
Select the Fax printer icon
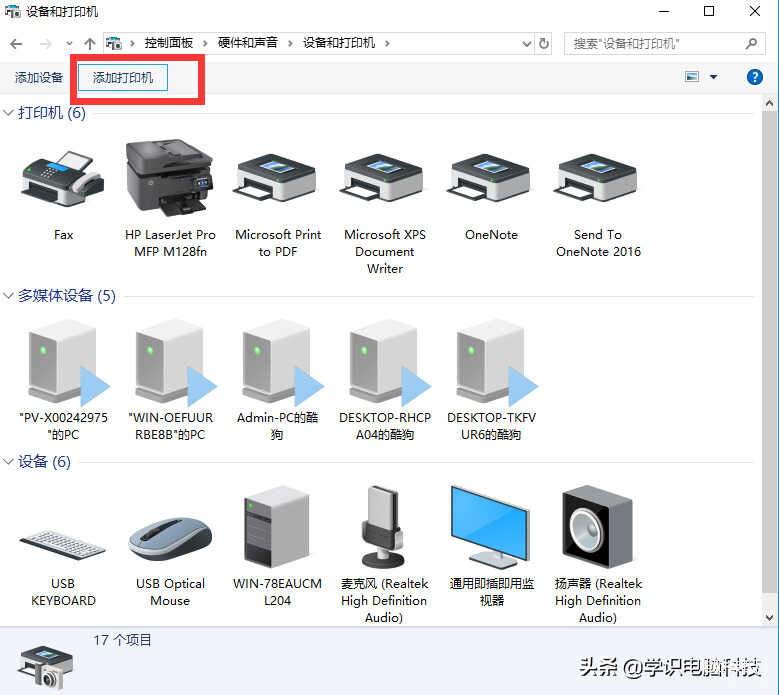(63, 180)
